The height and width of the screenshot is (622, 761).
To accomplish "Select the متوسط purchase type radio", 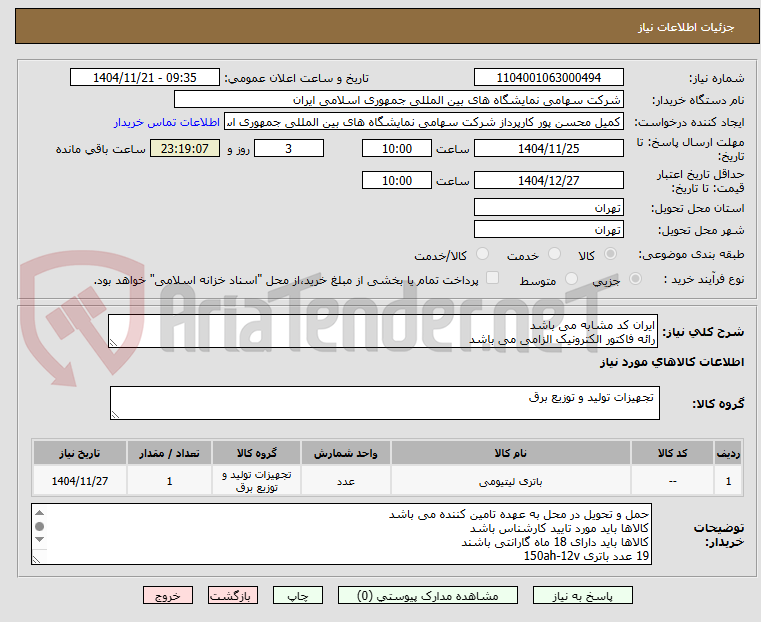I will (572, 278).
